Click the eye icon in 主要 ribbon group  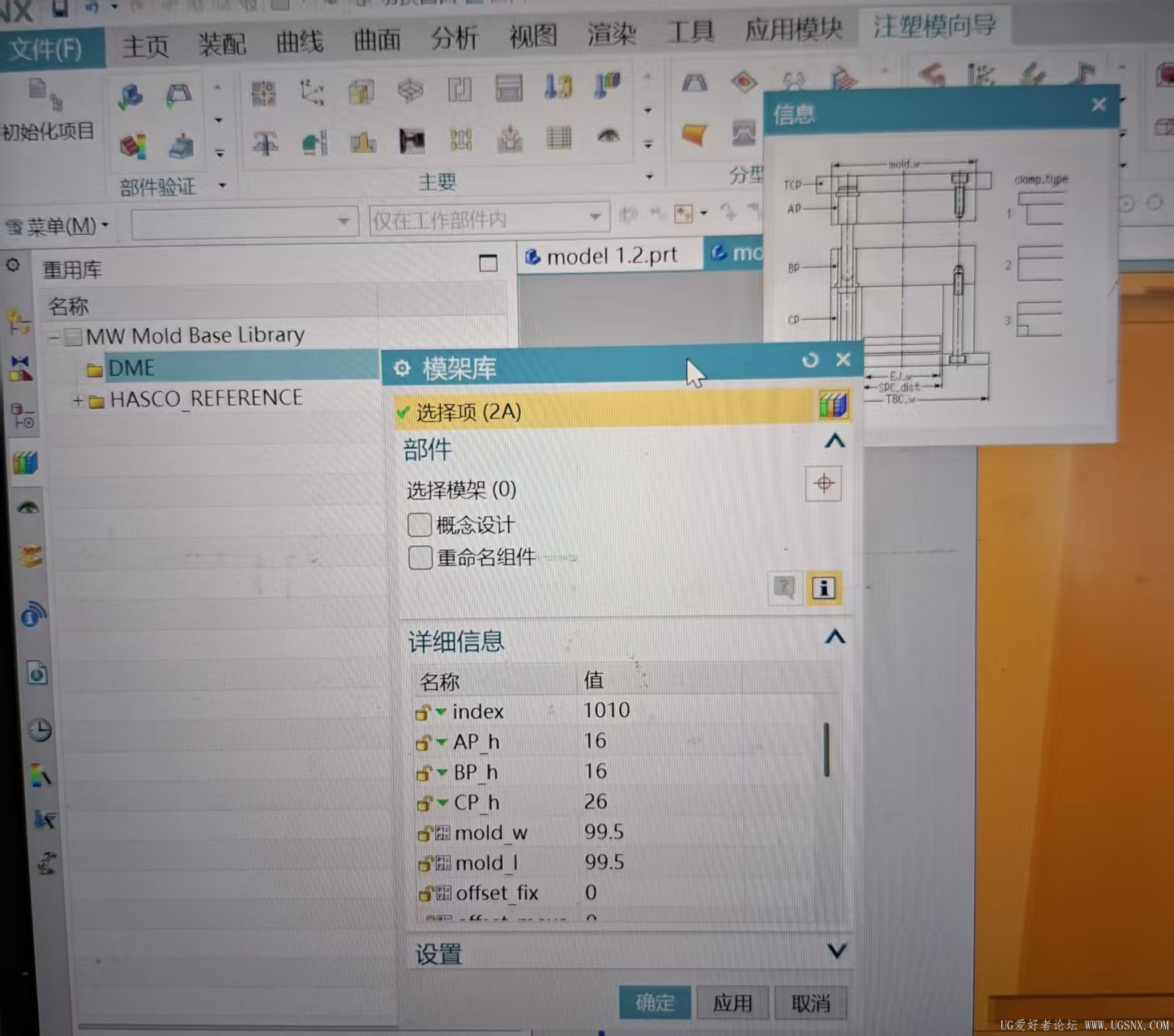pos(608,136)
